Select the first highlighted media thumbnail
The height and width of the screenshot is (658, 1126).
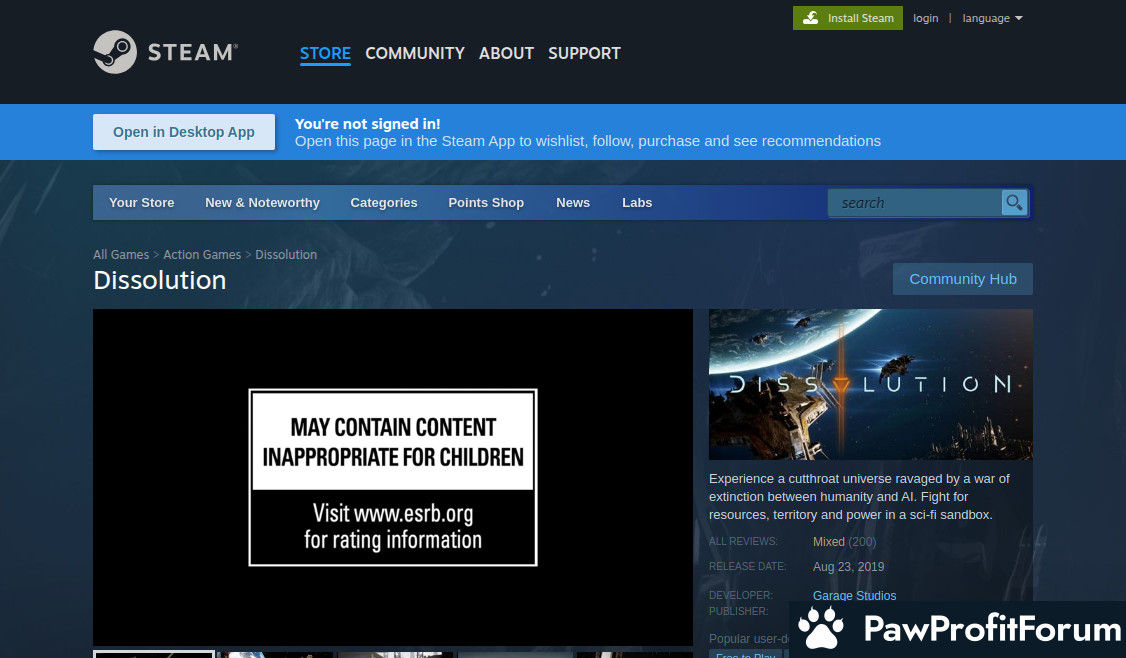coord(154,654)
